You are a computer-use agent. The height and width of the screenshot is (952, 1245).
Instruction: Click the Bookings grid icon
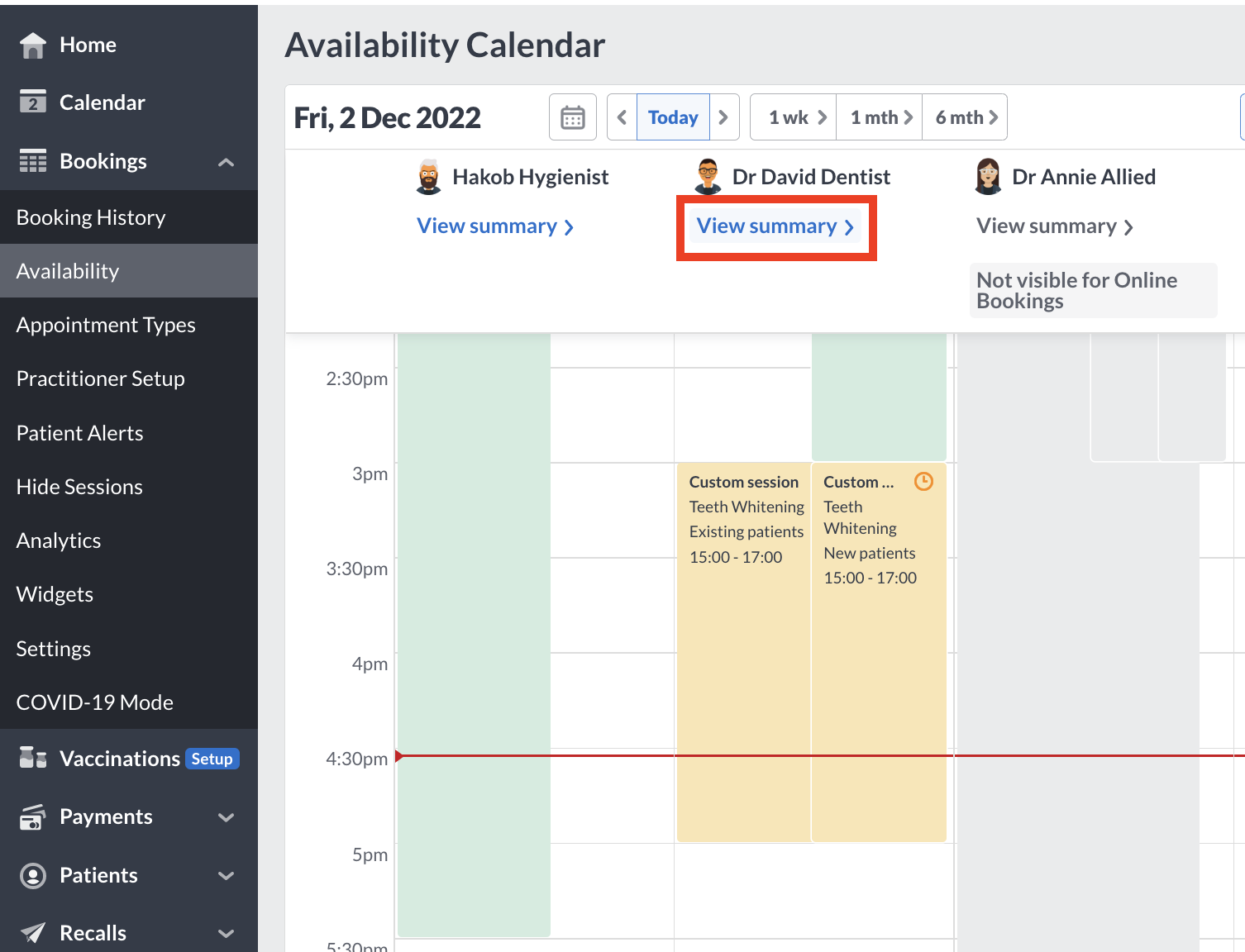33,161
